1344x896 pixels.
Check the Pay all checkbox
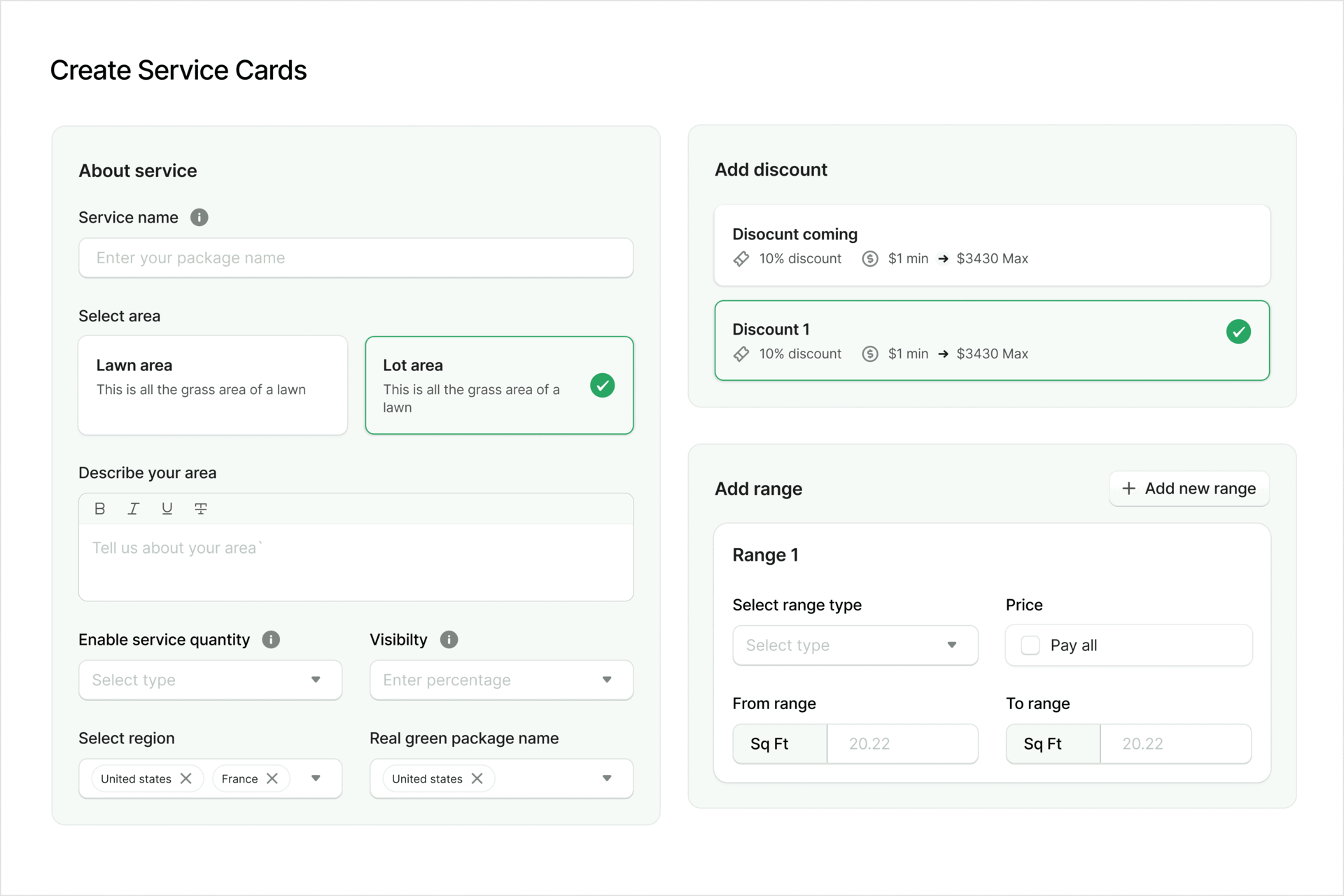pos(1030,645)
